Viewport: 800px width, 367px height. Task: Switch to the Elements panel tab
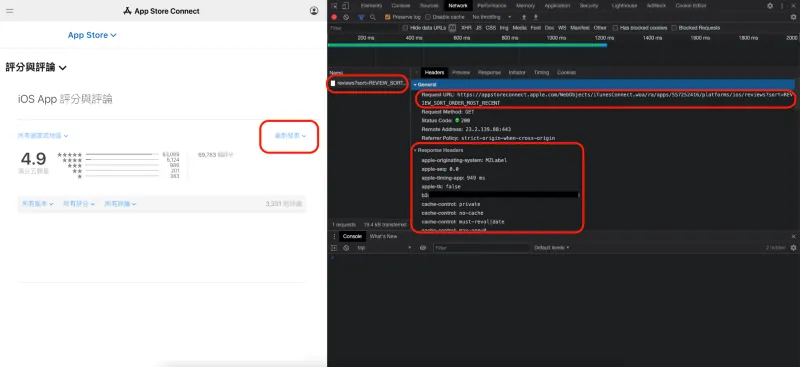(371, 6)
